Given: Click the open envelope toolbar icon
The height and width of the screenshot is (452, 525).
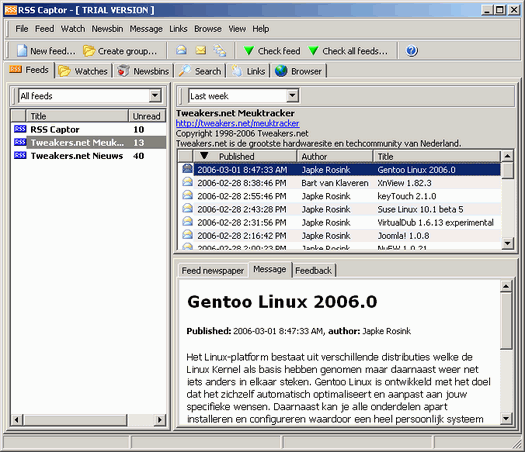Looking at the screenshot, I should click(x=181, y=51).
